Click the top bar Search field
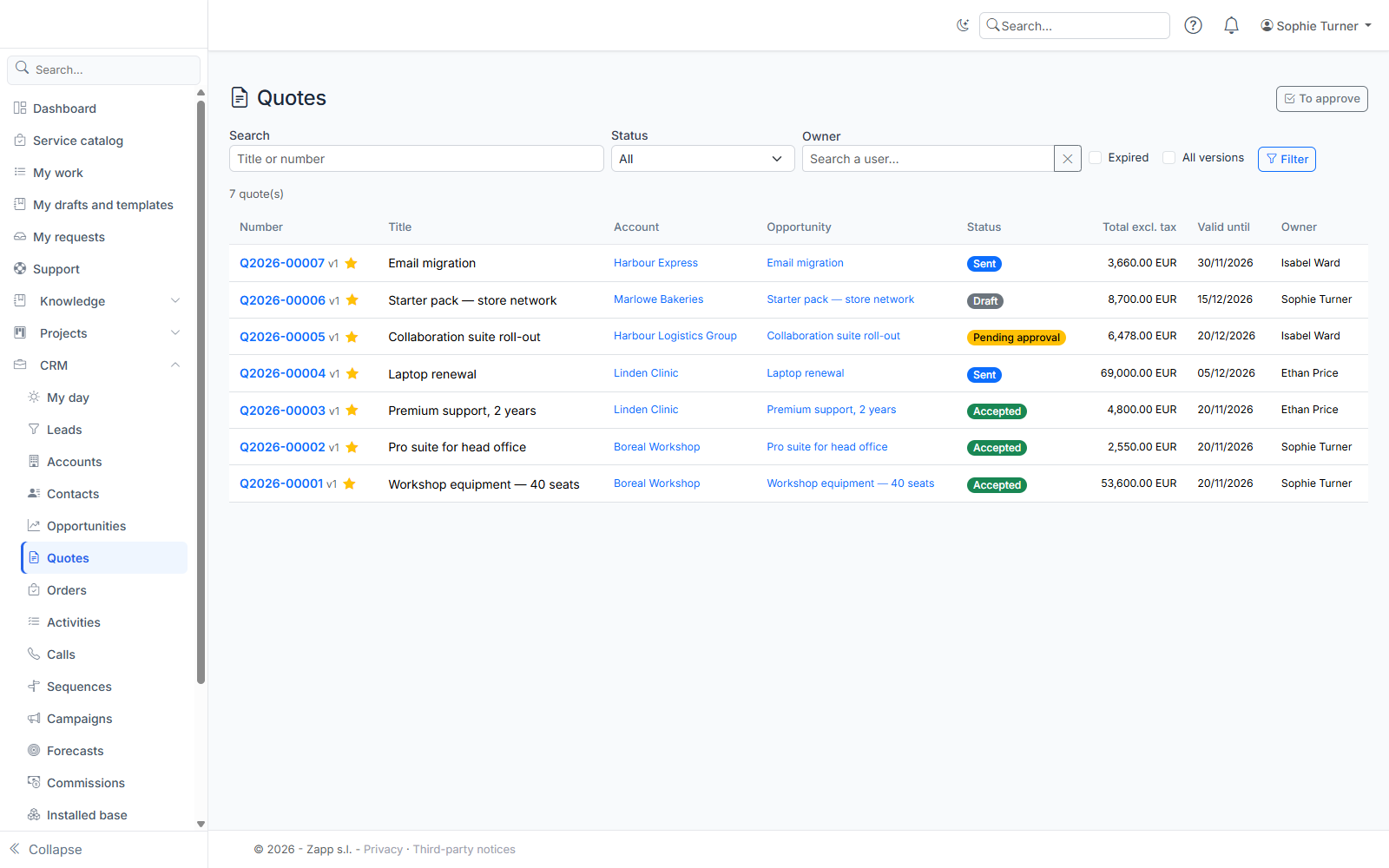The height and width of the screenshot is (868, 1389). click(x=1075, y=26)
